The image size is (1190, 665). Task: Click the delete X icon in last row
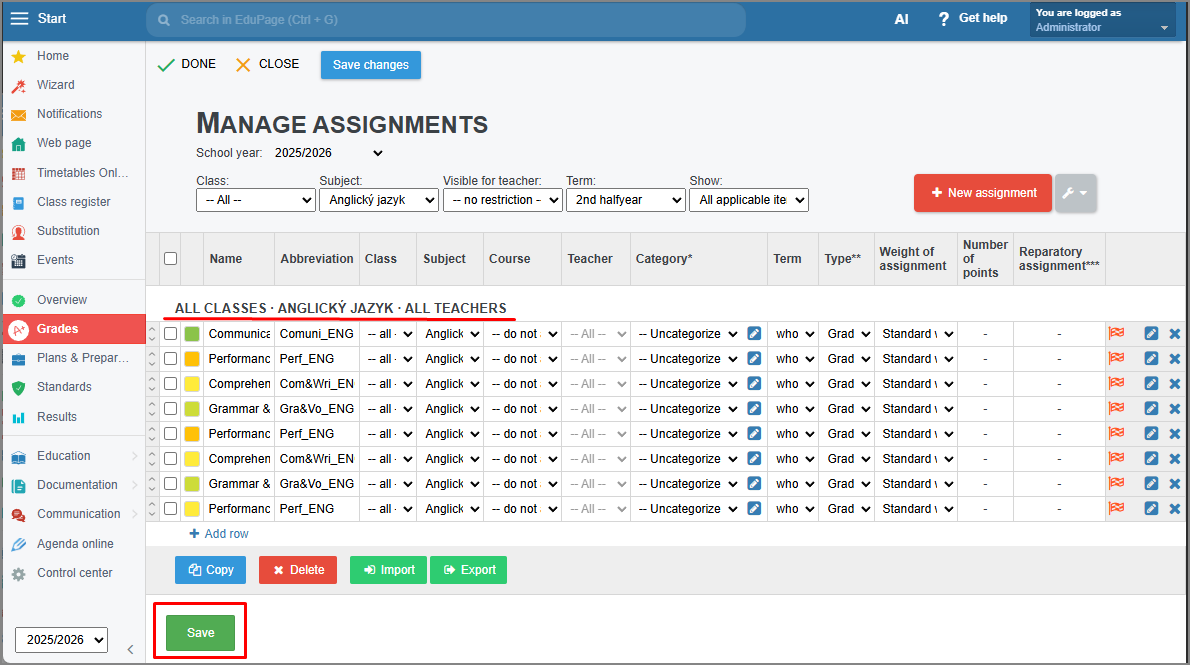tap(1175, 509)
